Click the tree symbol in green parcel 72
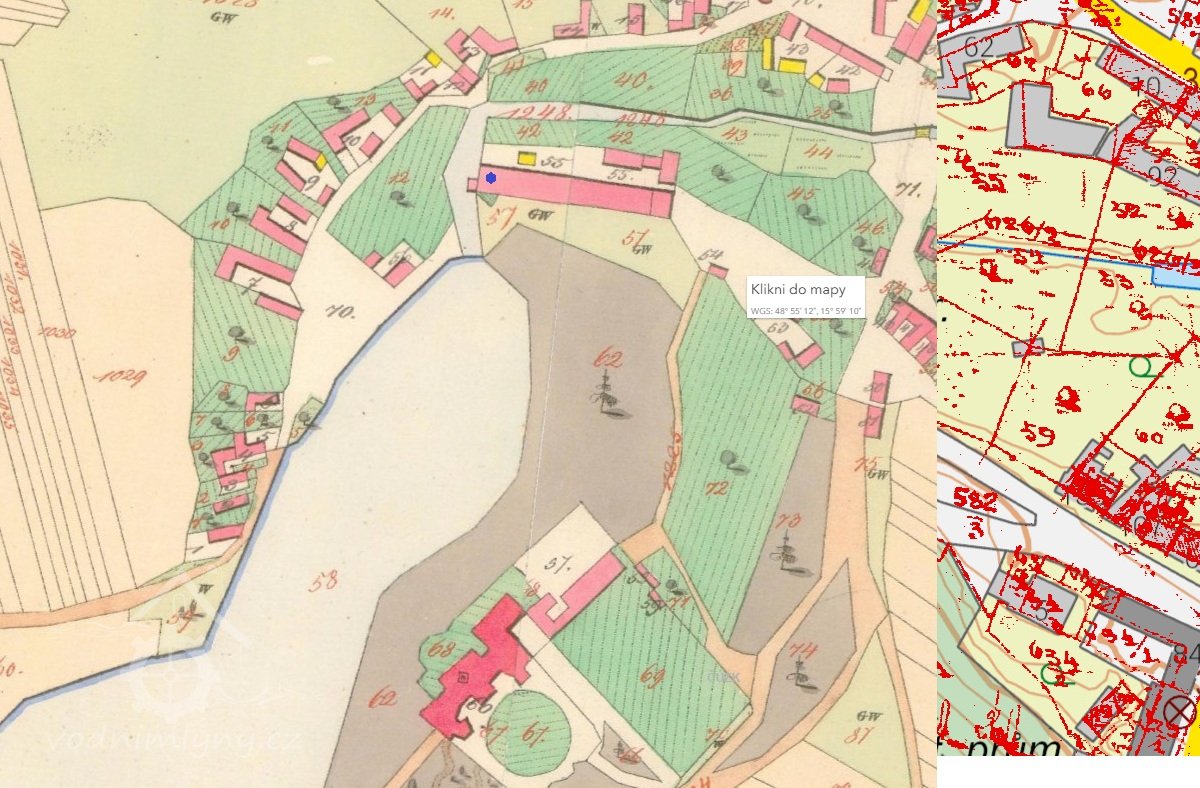1200x788 pixels. pyautogui.click(x=732, y=461)
